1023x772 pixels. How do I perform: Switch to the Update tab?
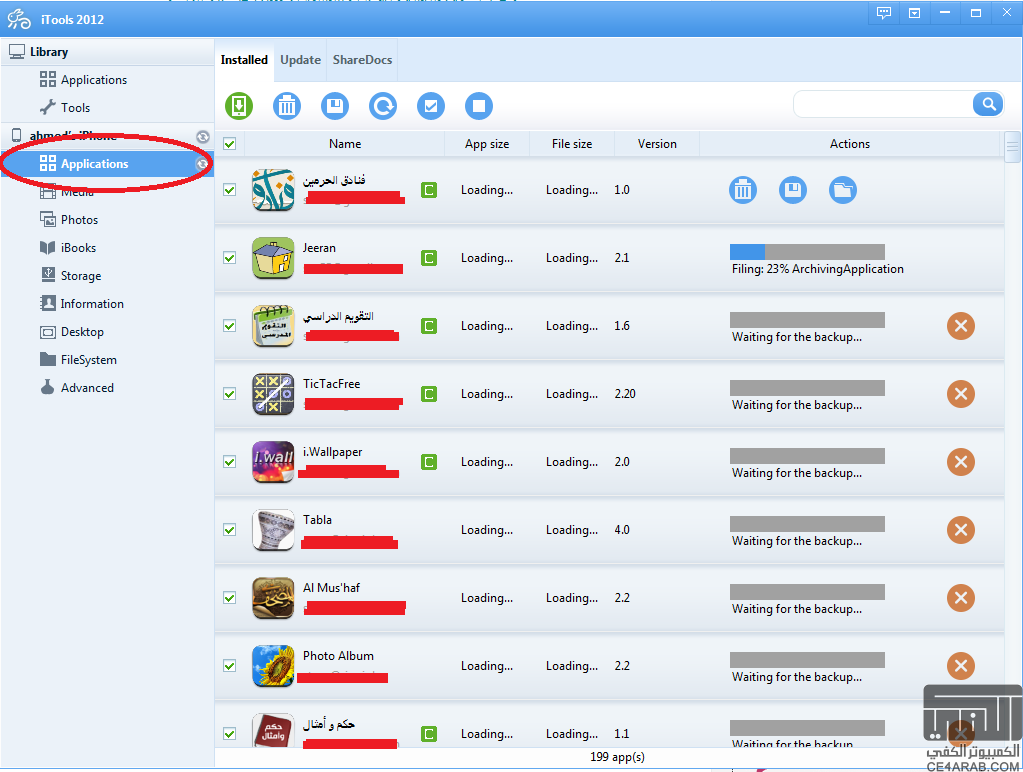click(300, 60)
